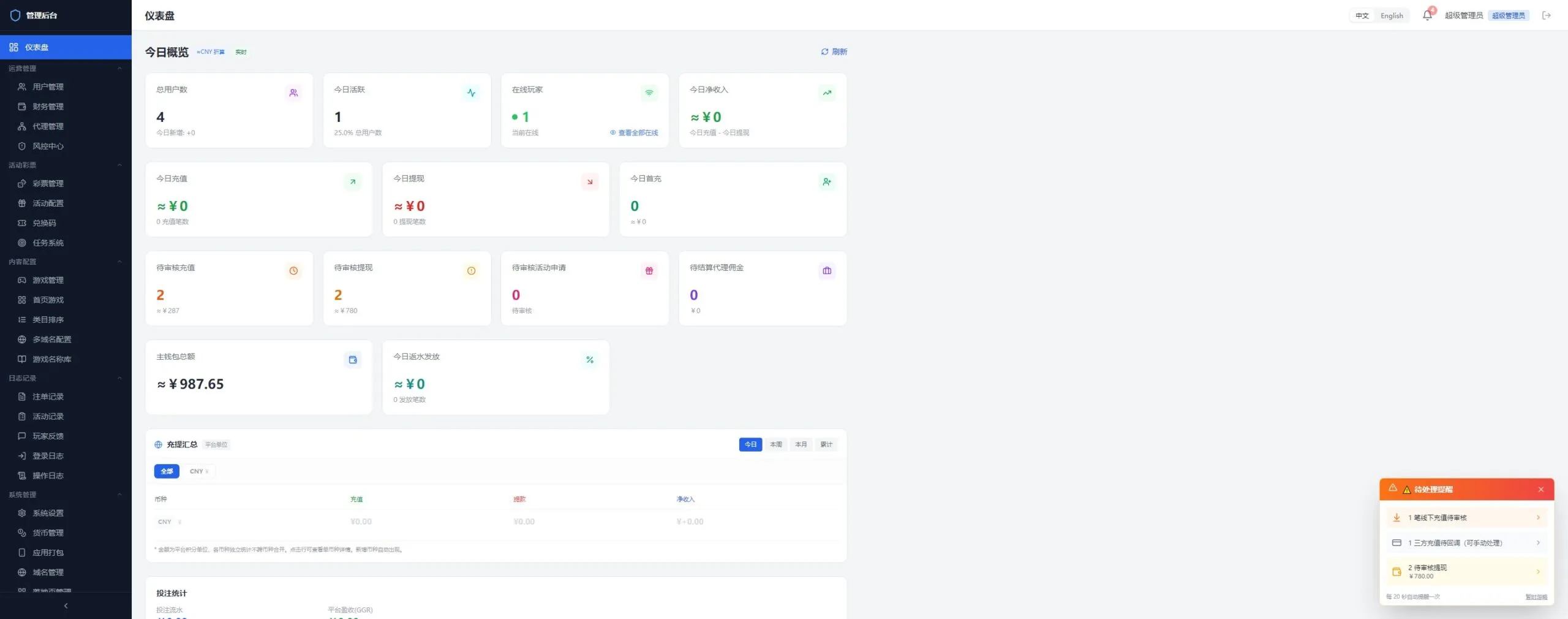Select the CNY ¥ currency filter
Viewport: 1568px width, 619px height.
(199, 471)
